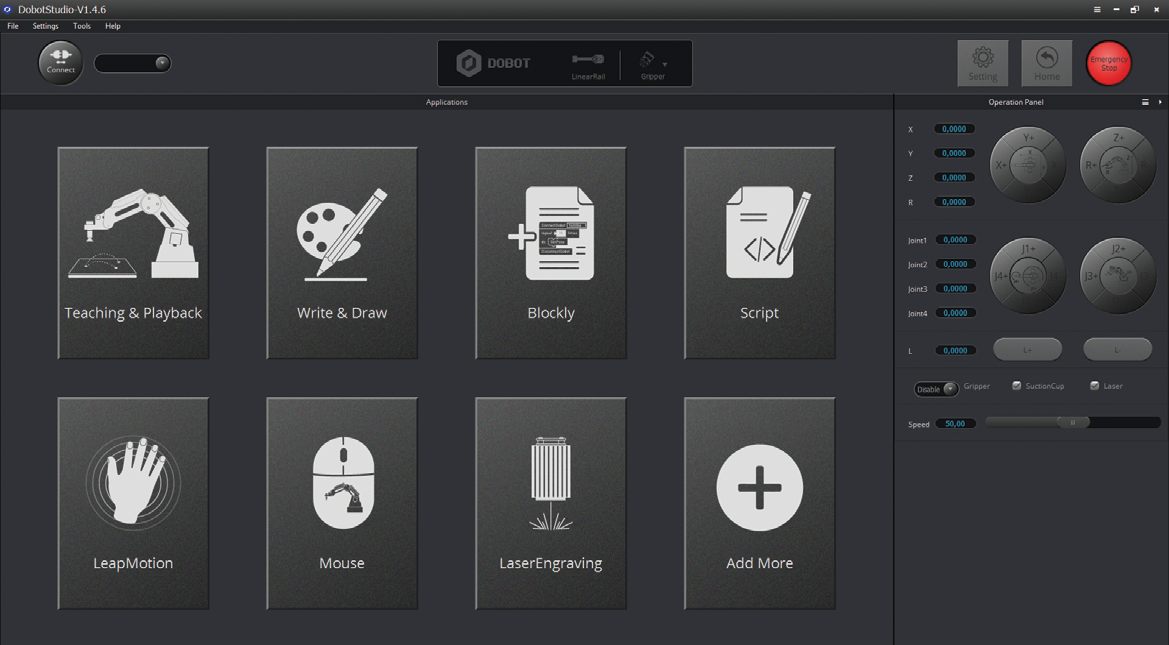
Task: Open the port selection dropdown near Connect
Action: coord(161,63)
